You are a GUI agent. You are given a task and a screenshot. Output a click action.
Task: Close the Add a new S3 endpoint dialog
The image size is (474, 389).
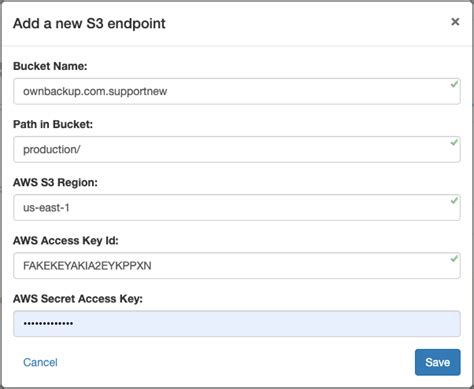pyautogui.click(x=455, y=22)
